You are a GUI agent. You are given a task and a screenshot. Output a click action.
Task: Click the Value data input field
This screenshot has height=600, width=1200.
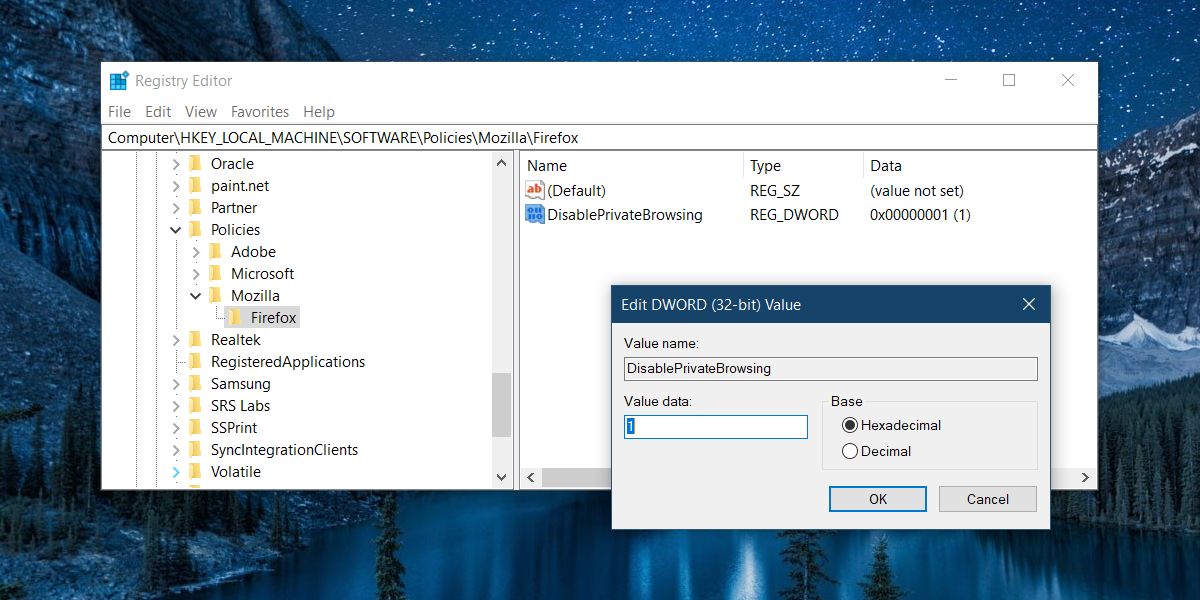(716, 427)
